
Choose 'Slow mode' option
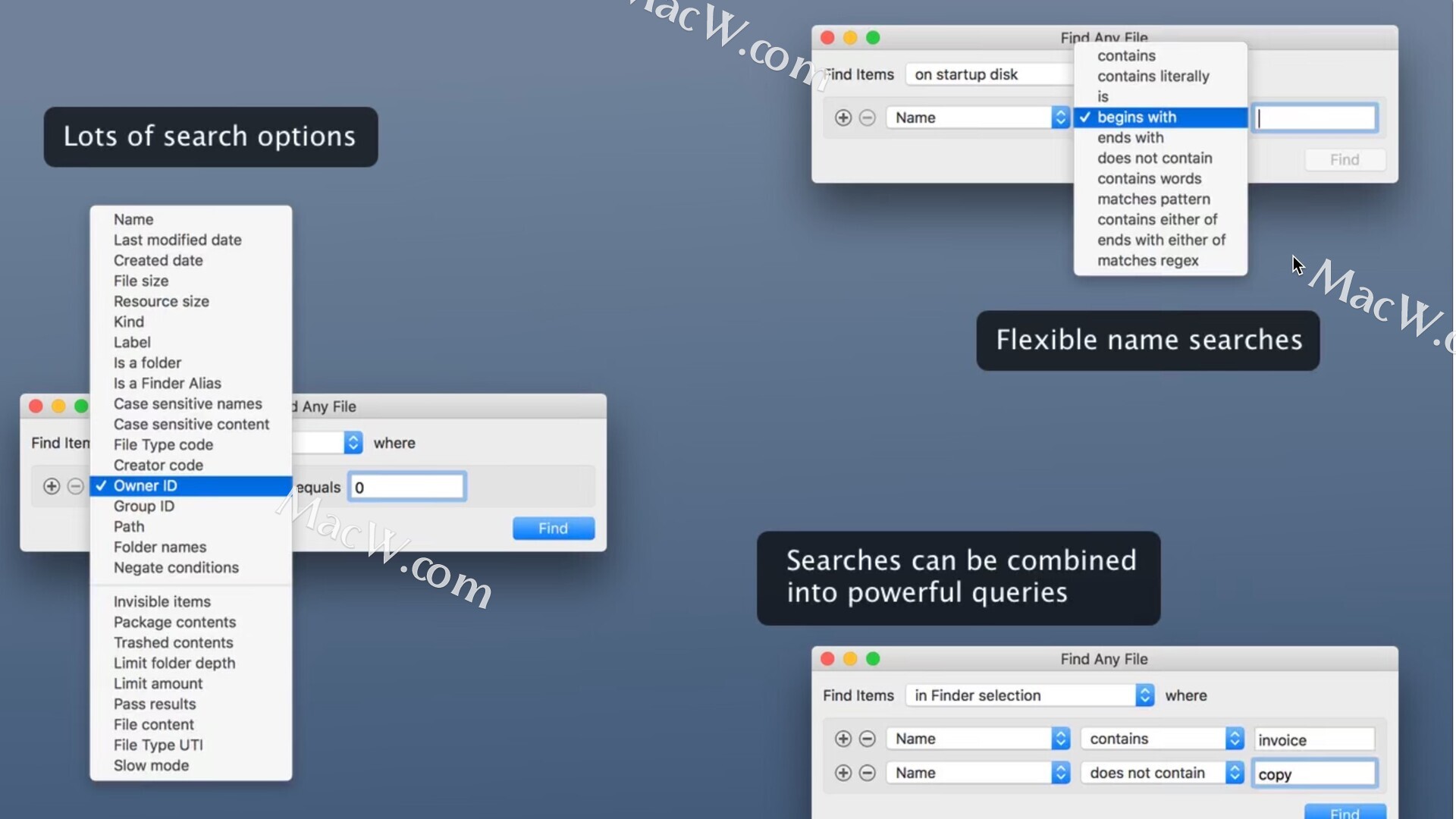pyautogui.click(x=190, y=765)
